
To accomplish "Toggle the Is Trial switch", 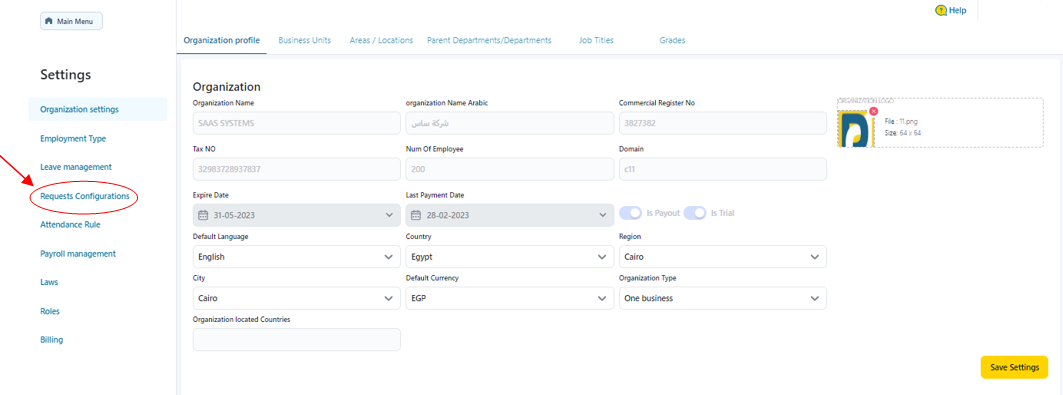I will point(695,213).
